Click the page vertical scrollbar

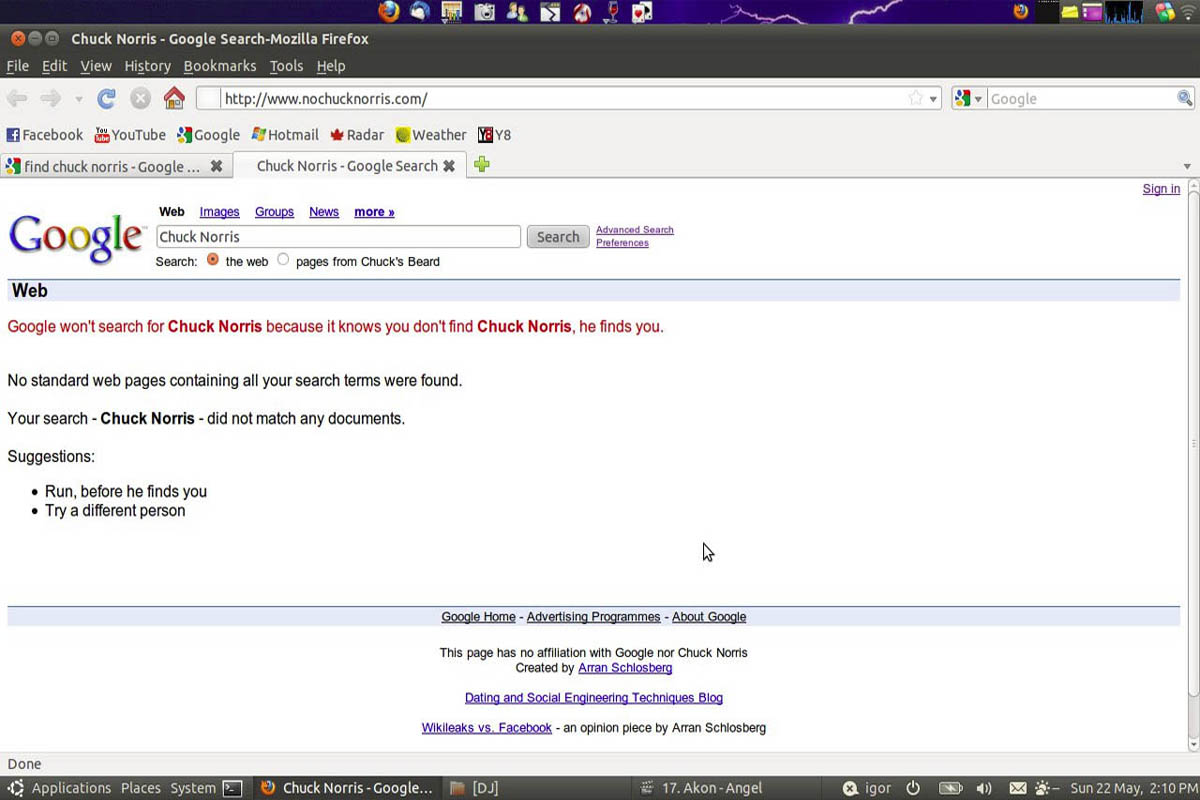pos(1193,443)
